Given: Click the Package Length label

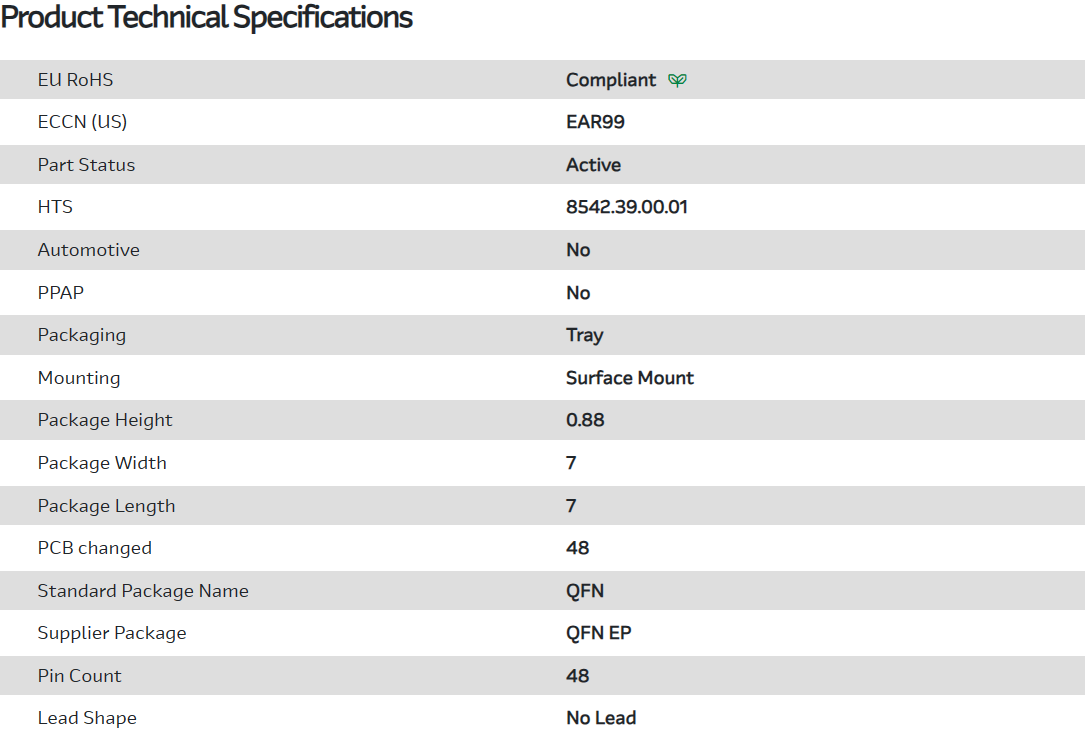Looking at the screenshot, I should tap(106, 506).
